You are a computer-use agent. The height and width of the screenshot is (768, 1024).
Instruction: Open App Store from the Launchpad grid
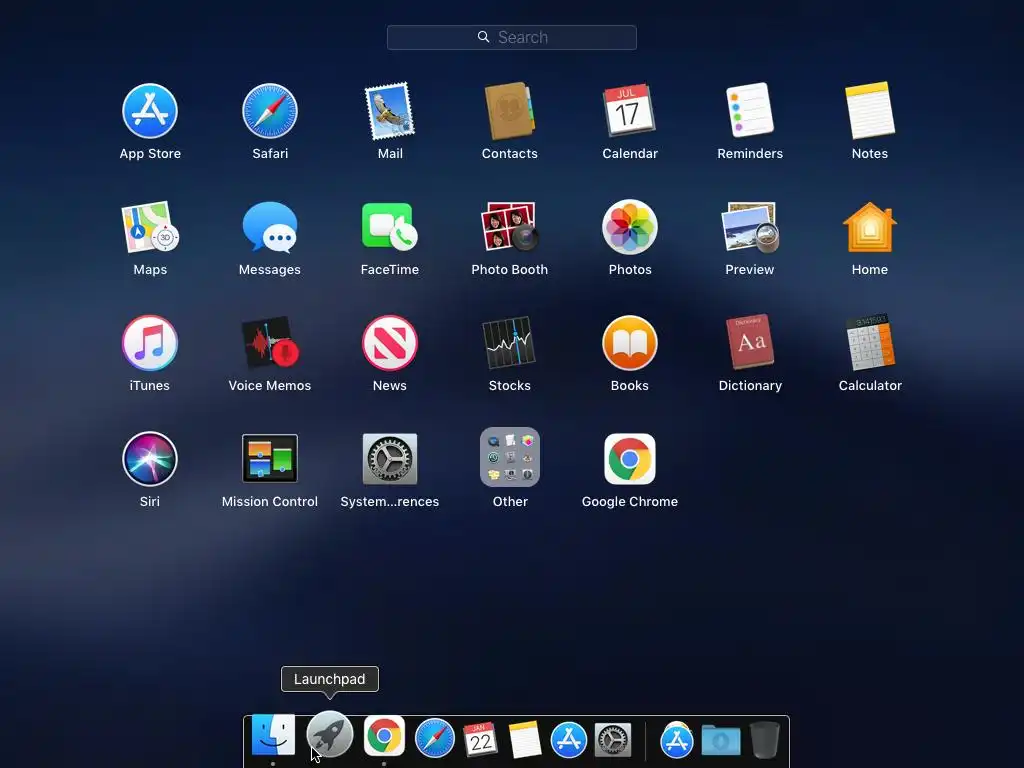(x=150, y=111)
